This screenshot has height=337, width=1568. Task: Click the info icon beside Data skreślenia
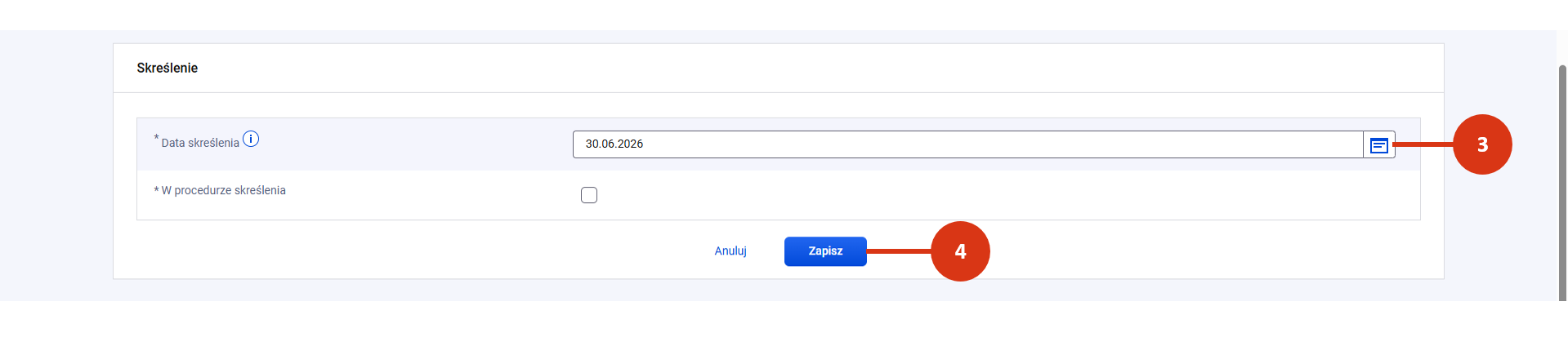(251, 139)
